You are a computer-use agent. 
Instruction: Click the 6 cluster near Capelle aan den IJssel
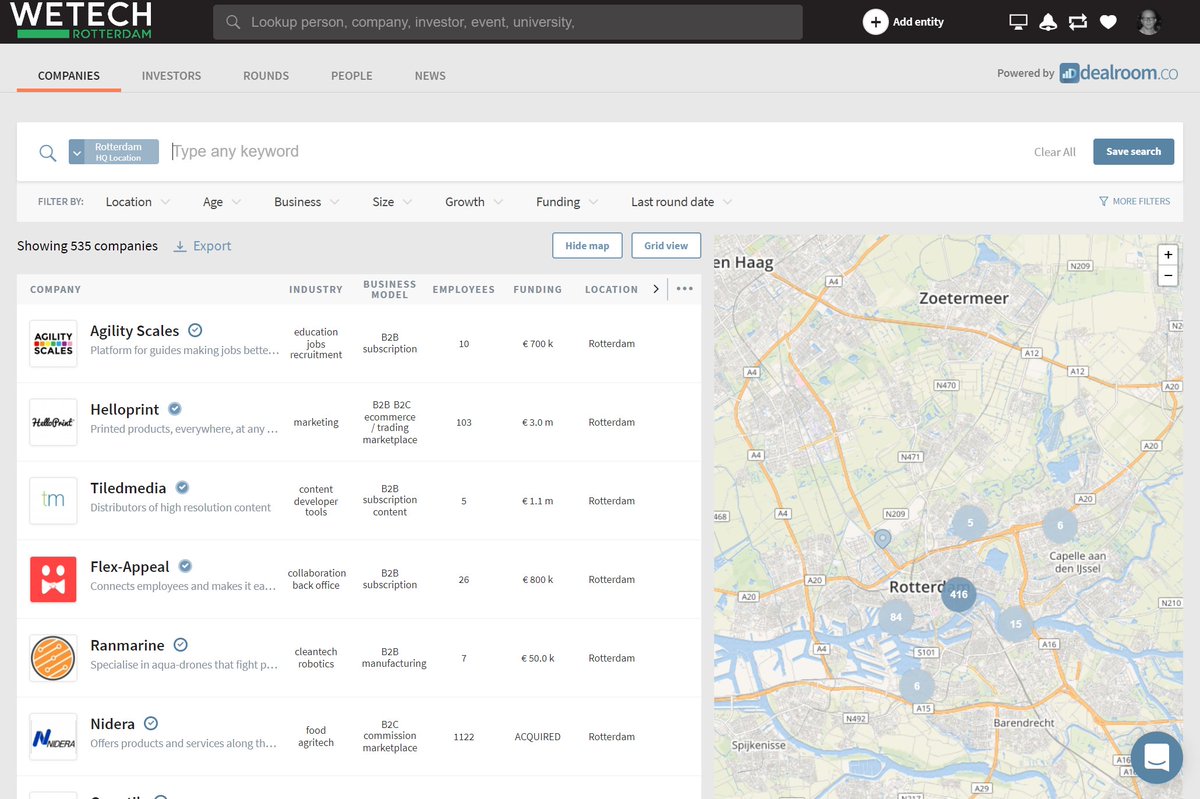1060,525
